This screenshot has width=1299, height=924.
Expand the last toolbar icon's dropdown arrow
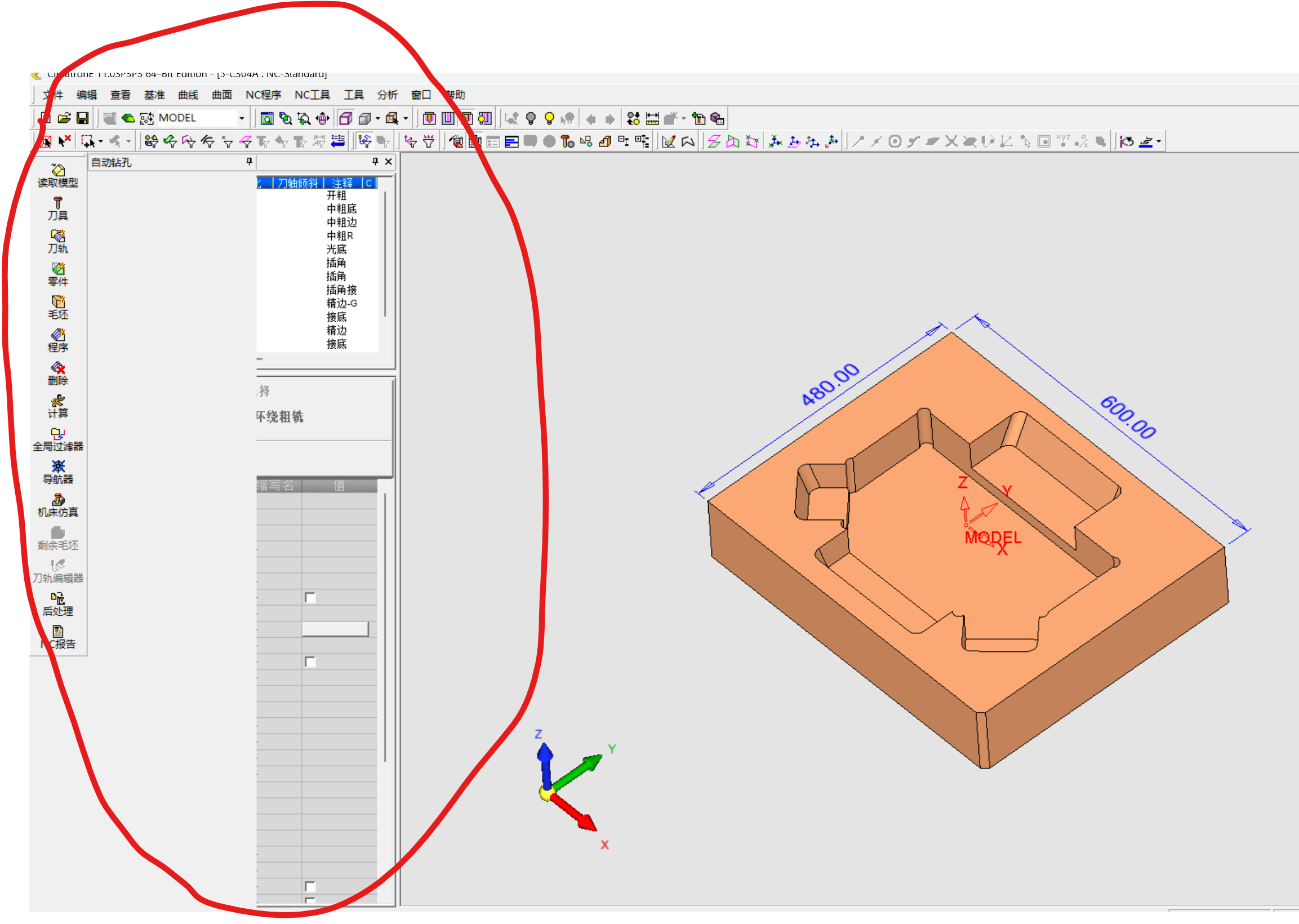pyautogui.click(x=1159, y=141)
